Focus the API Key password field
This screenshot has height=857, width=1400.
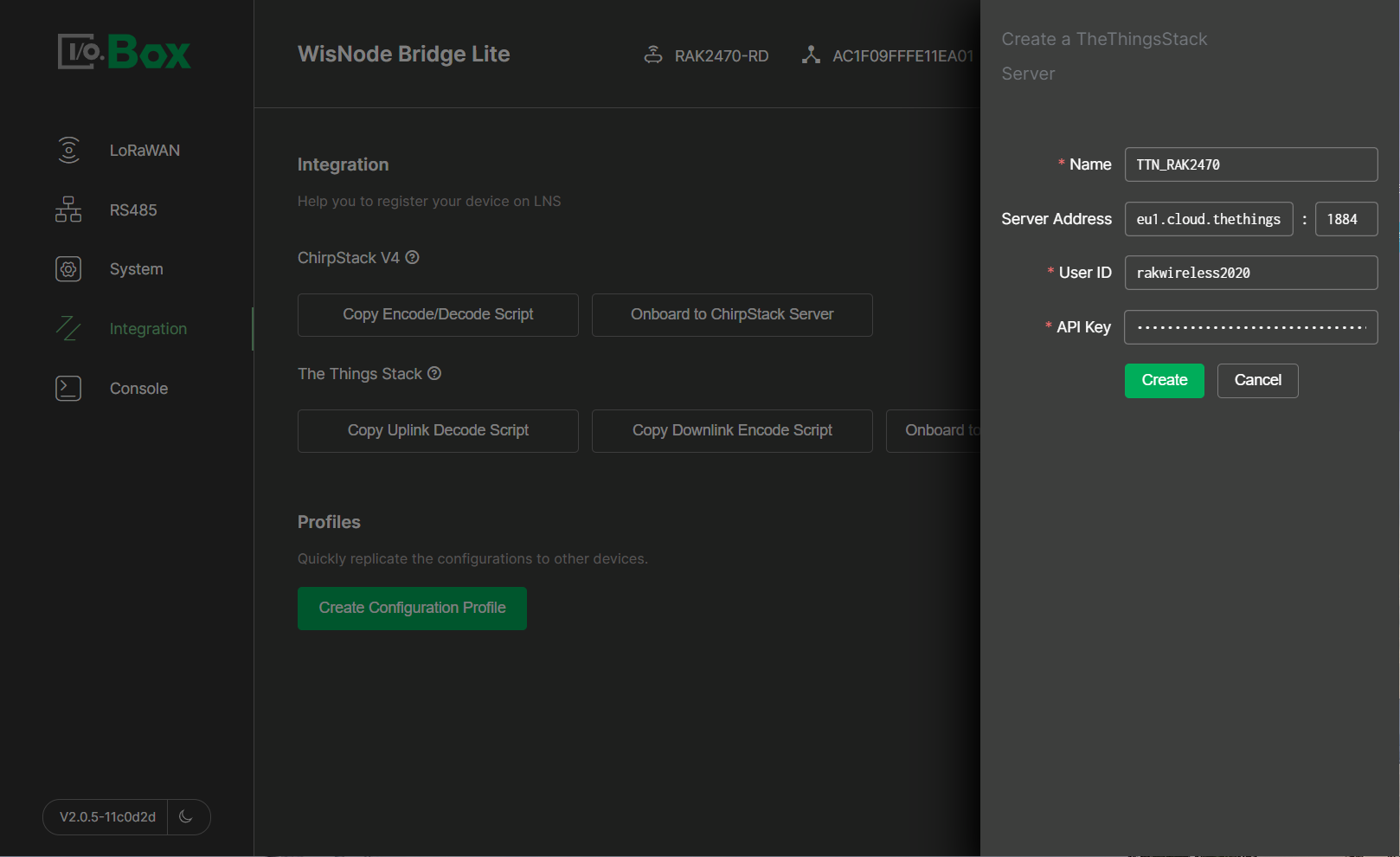(x=1251, y=327)
